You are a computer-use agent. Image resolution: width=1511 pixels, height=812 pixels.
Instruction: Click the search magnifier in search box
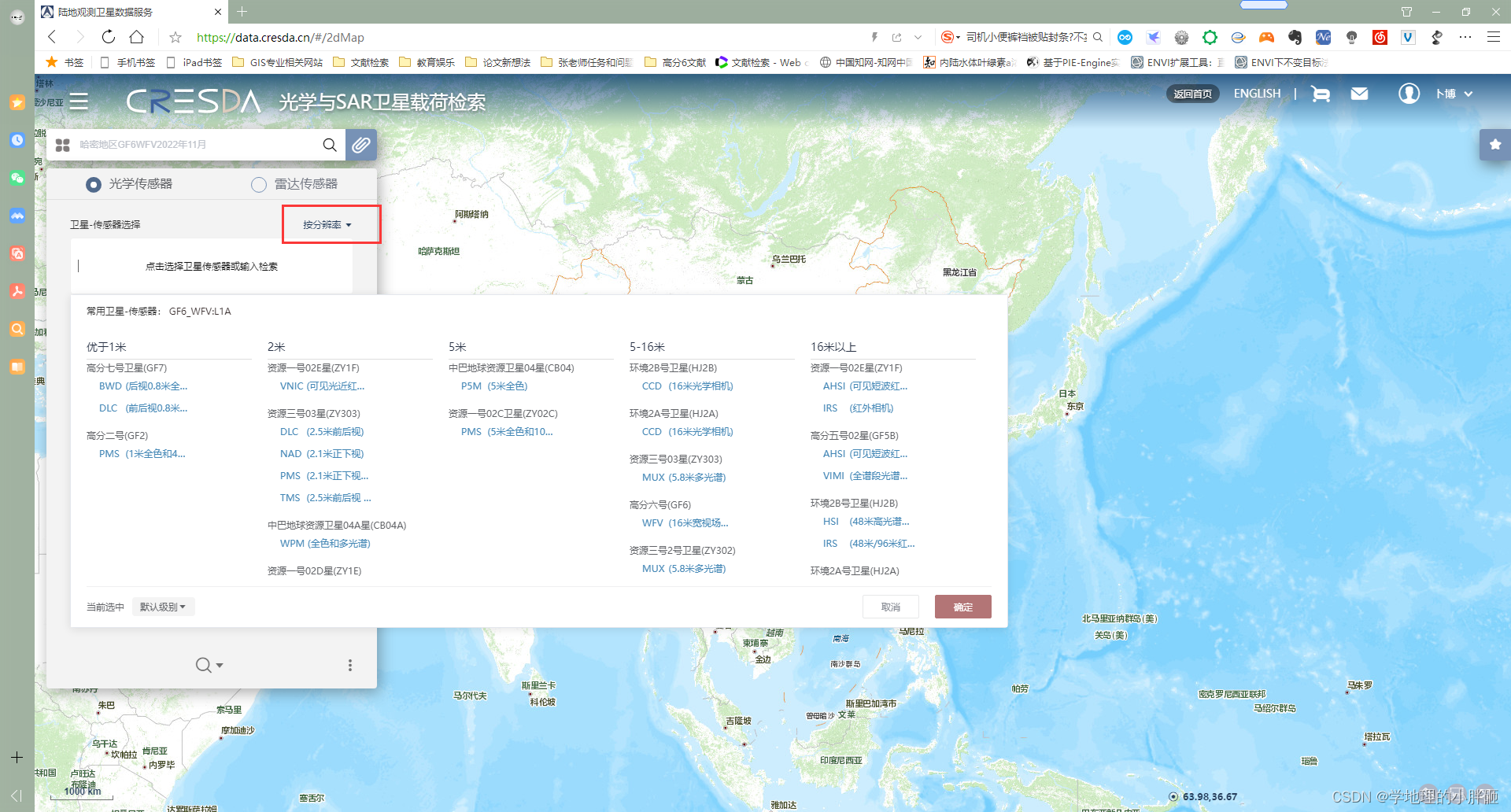[x=330, y=145]
